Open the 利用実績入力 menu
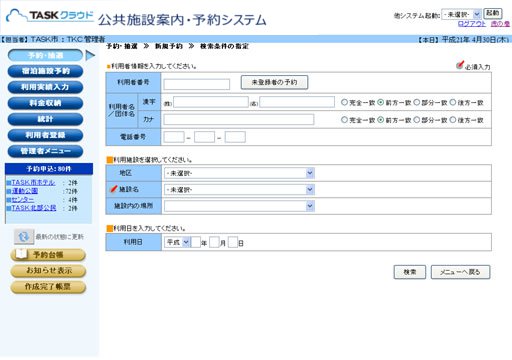This screenshot has height=360, width=512. click(x=45, y=87)
